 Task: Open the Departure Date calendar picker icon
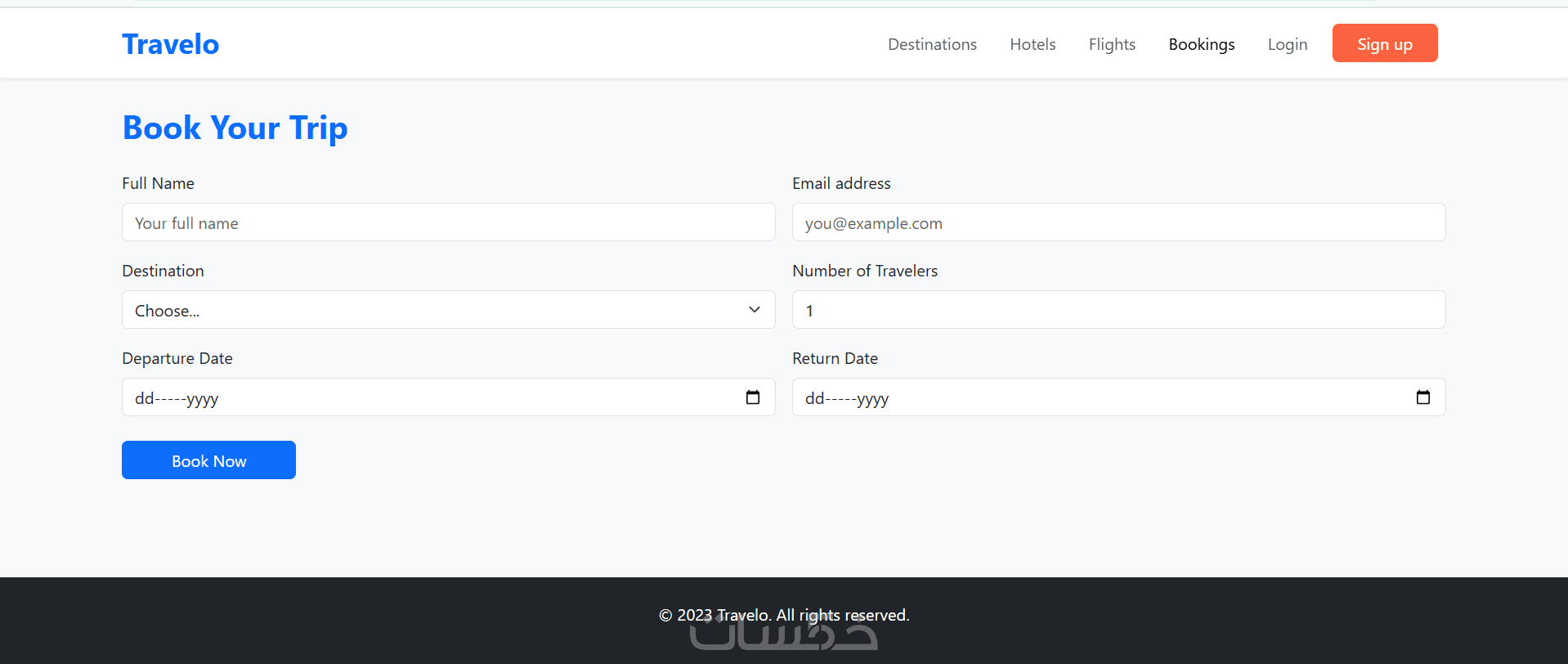pyautogui.click(x=753, y=397)
